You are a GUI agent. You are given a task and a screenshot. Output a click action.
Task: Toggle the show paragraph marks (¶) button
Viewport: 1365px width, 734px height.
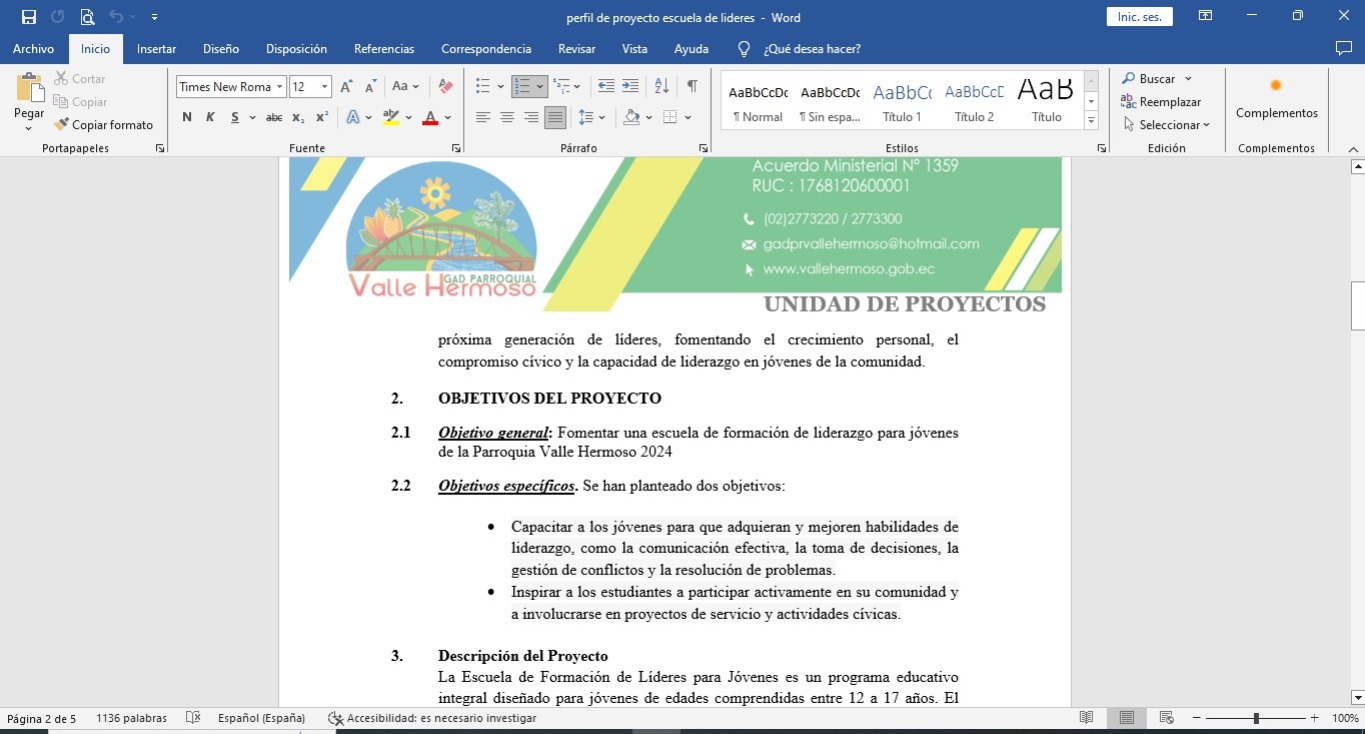691,86
